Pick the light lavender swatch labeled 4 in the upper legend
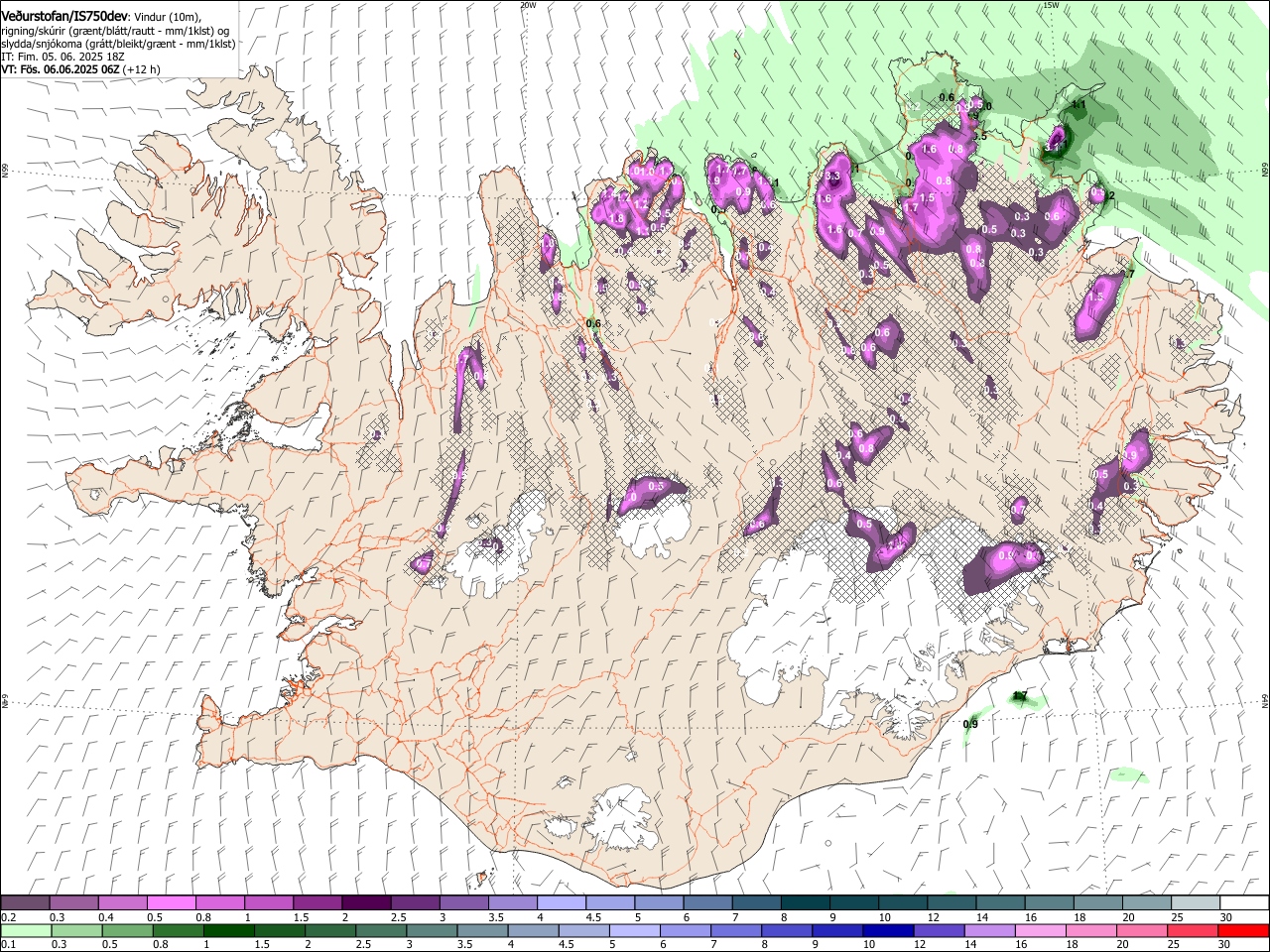1270x952 pixels. pos(562,903)
